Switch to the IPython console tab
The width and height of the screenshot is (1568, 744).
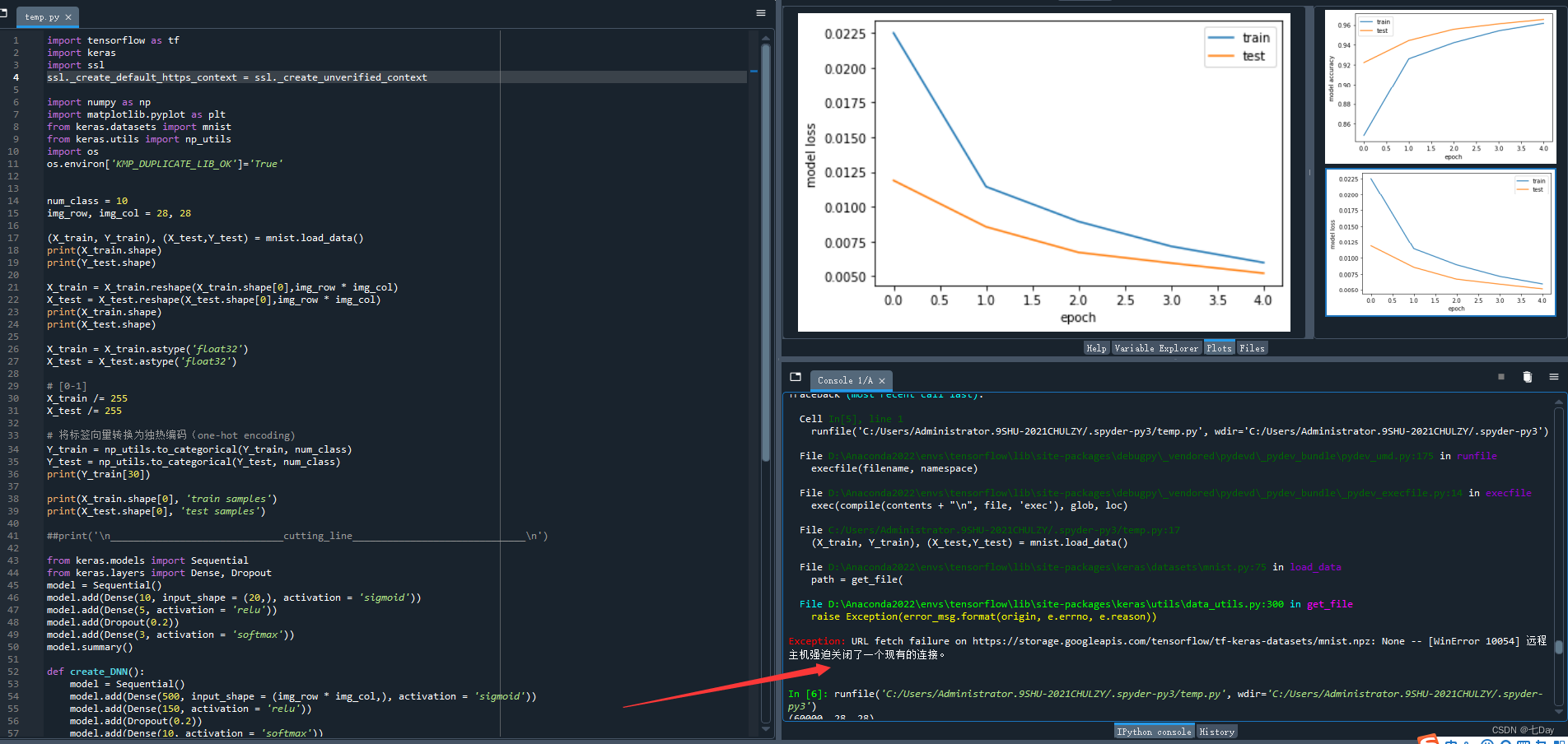tap(1154, 732)
